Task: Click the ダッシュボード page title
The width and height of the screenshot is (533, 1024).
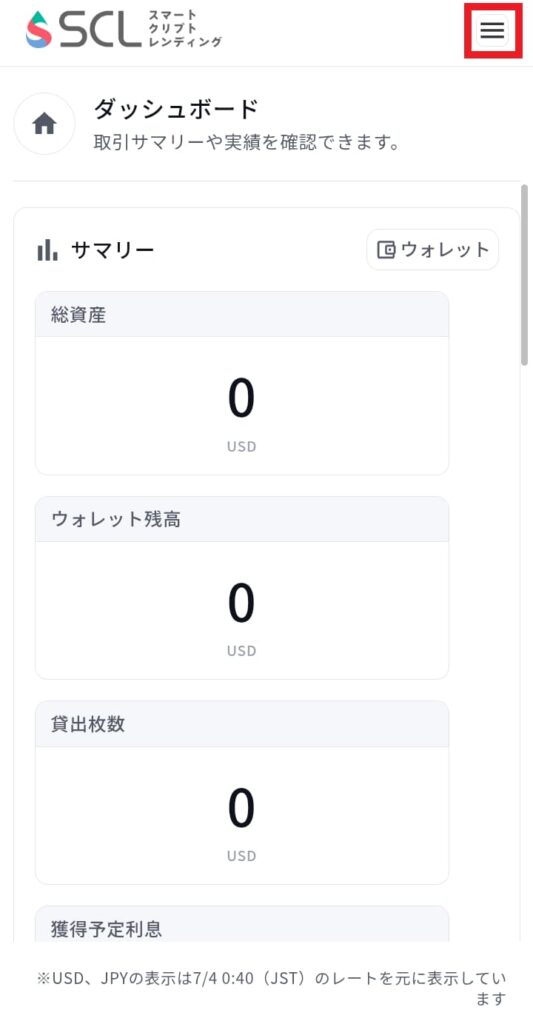Action: click(176, 109)
